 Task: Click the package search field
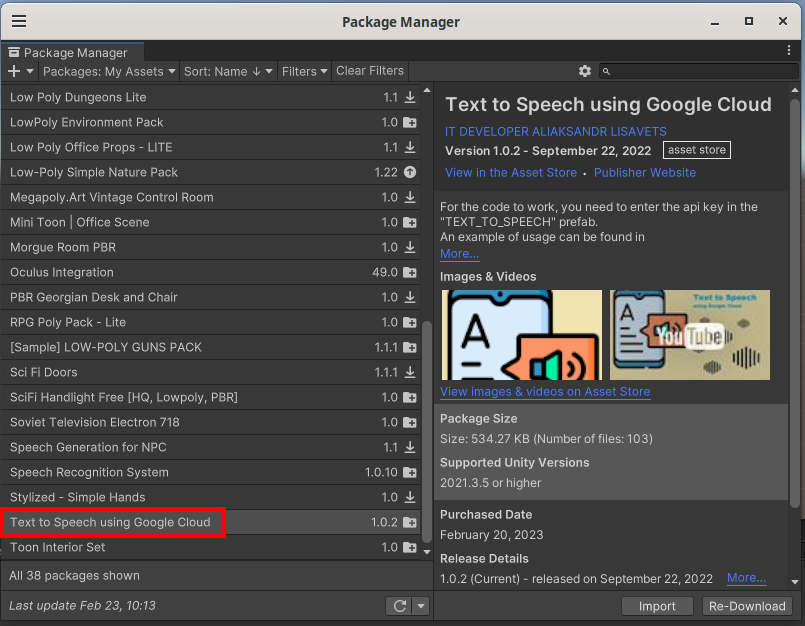pos(704,71)
